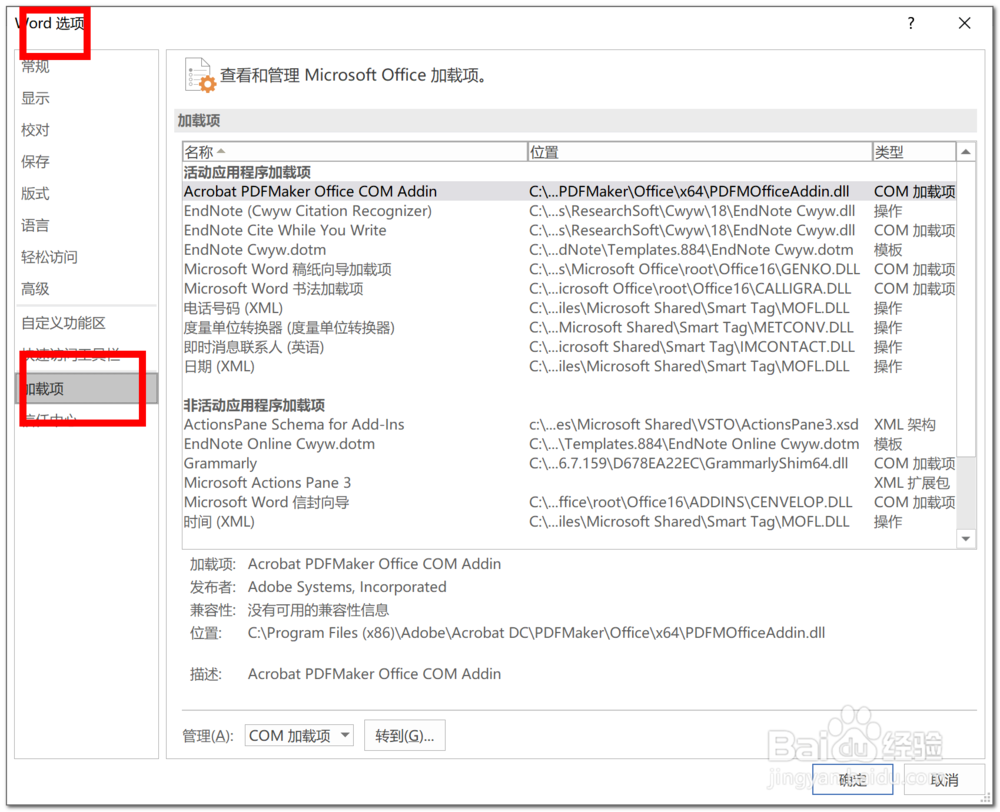Click the help question mark icon
Image resolution: width=1000 pixels, height=812 pixels.
coord(911,24)
